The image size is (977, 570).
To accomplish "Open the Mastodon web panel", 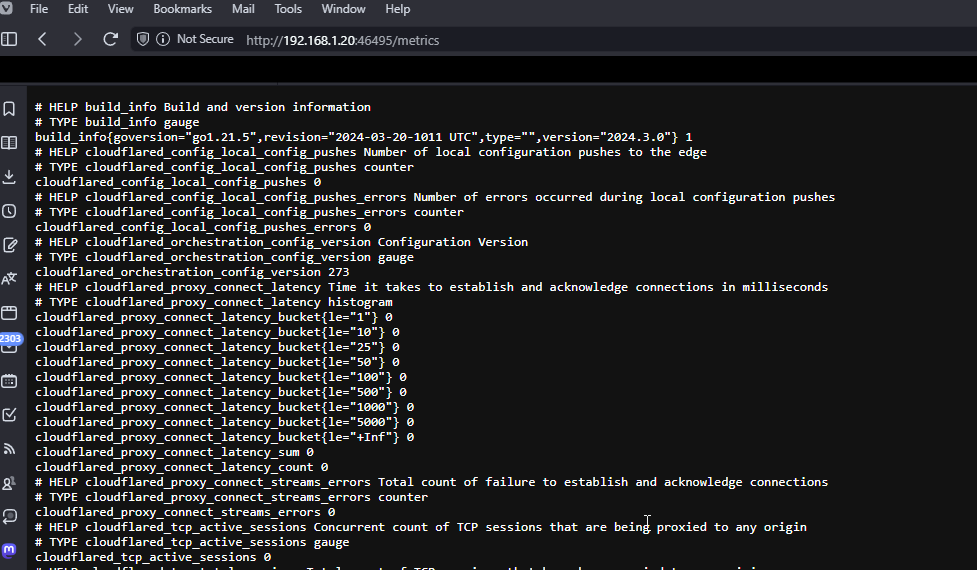I will click(9, 550).
